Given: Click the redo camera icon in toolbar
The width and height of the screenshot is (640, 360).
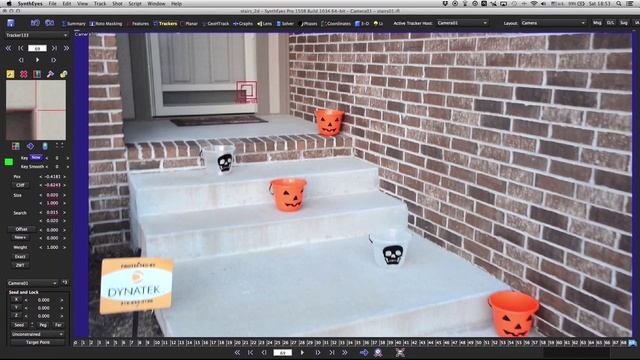Looking at the screenshot, I should pyautogui.click(x=49, y=23).
